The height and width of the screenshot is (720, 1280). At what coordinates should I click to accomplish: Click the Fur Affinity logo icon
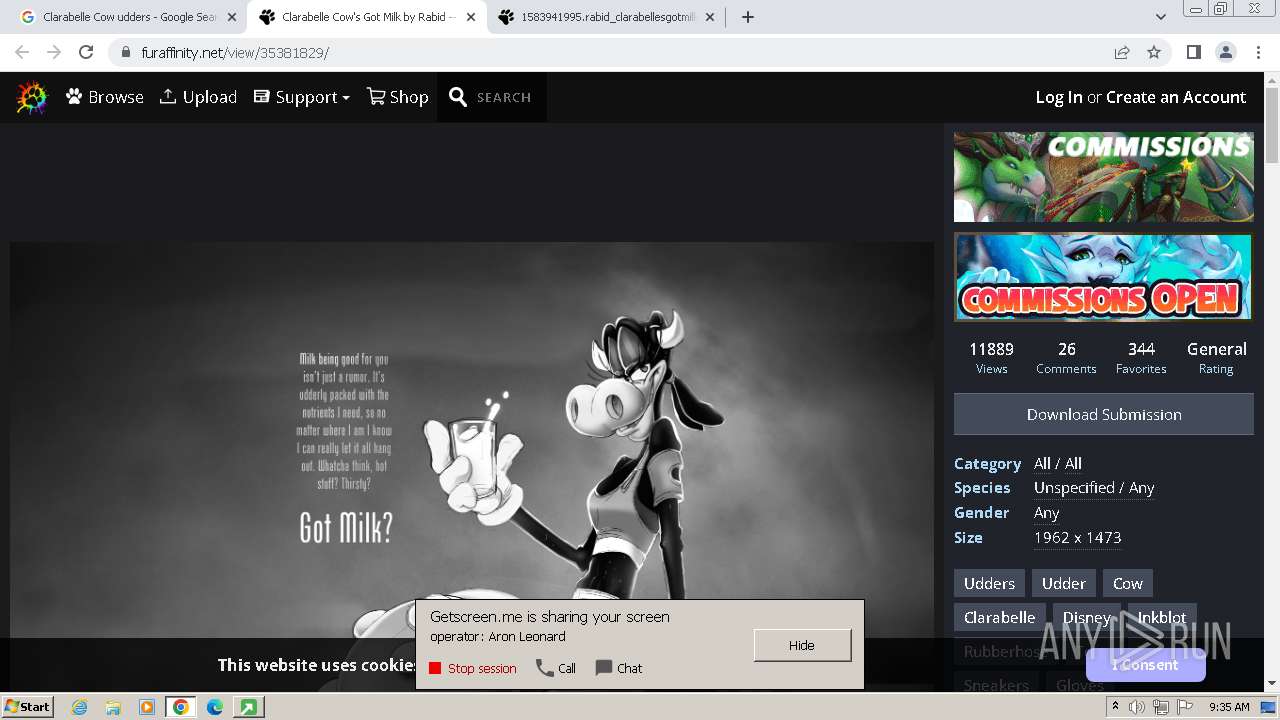coord(32,97)
